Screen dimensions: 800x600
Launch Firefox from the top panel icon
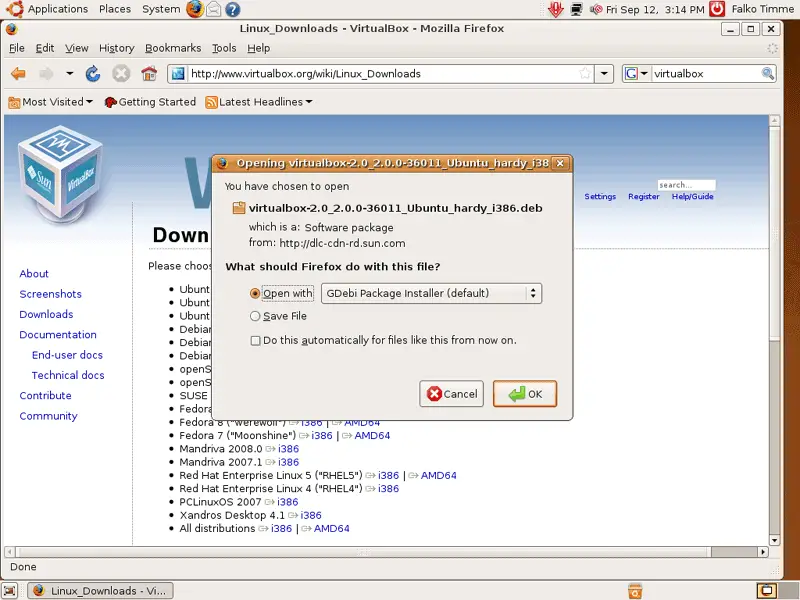(194, 9)
